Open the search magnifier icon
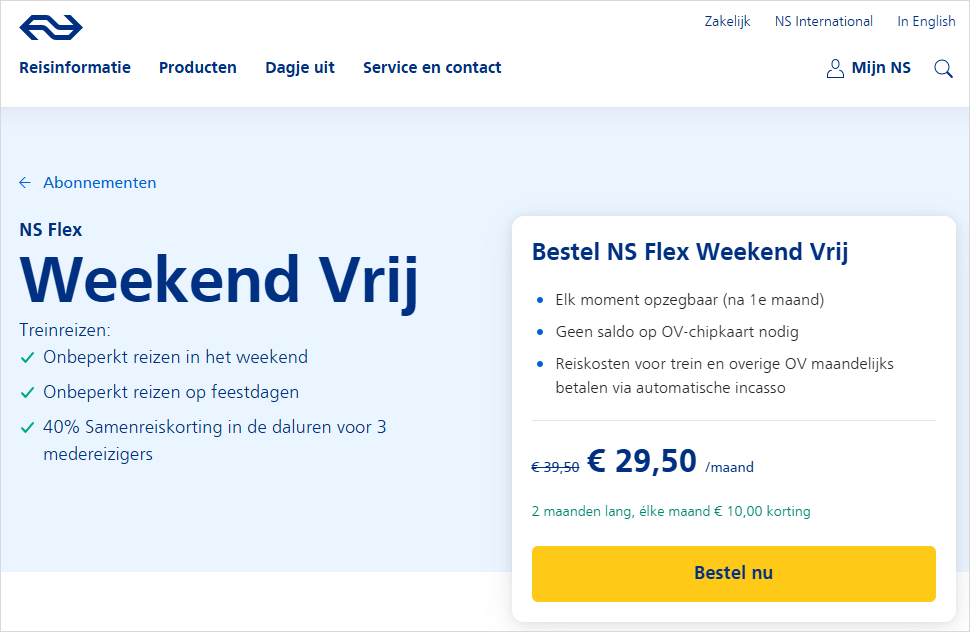The image size is (970, 632). point(943,69)
